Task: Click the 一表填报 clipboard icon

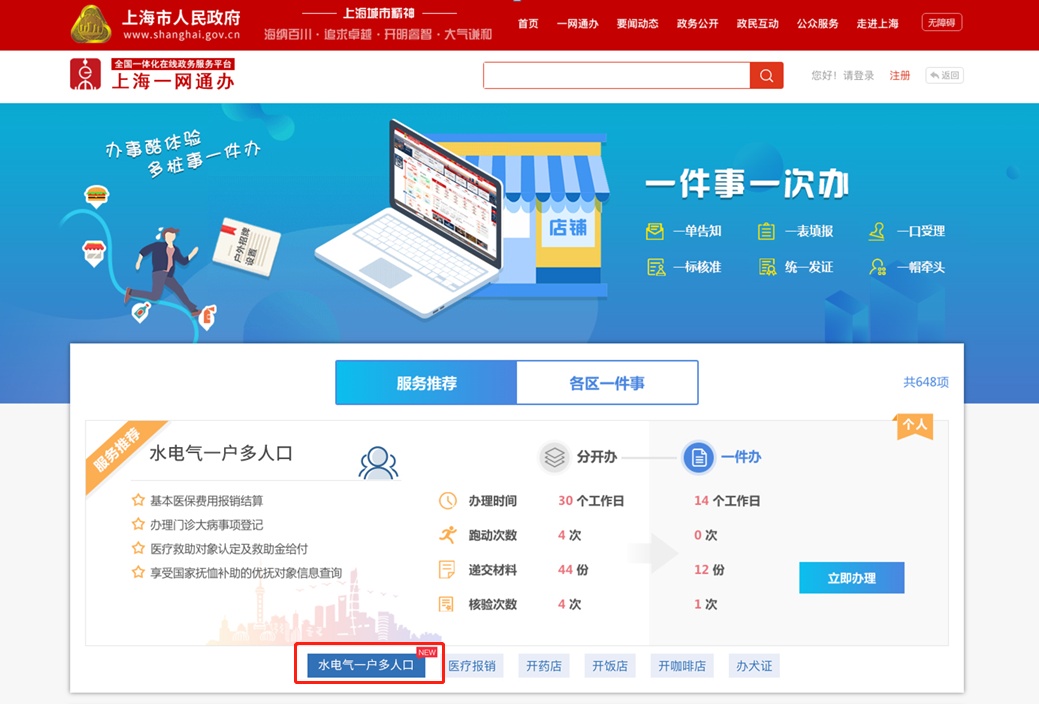Action: tap(766, 231)
